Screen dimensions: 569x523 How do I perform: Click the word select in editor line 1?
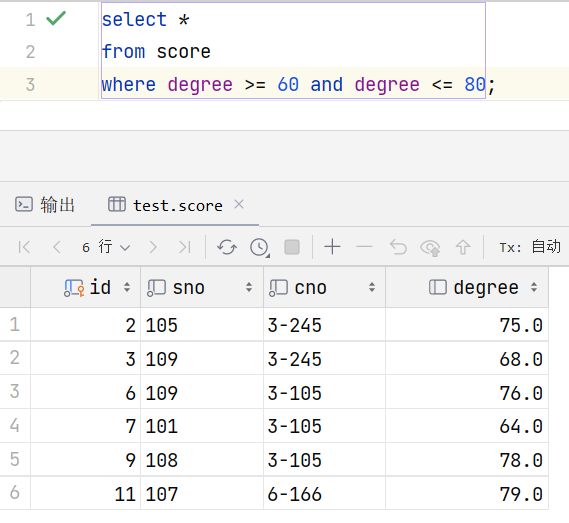point(134,19)
